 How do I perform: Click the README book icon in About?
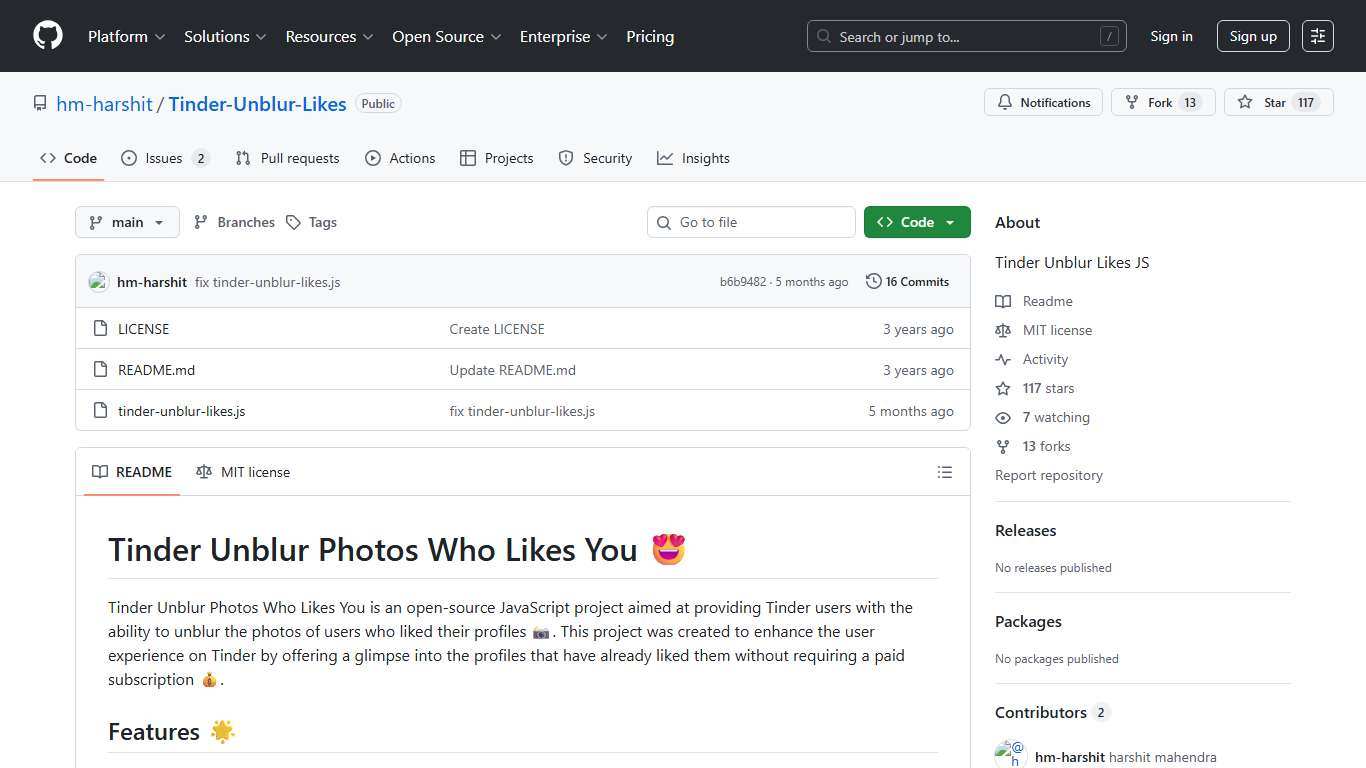tap(1003, 301)
